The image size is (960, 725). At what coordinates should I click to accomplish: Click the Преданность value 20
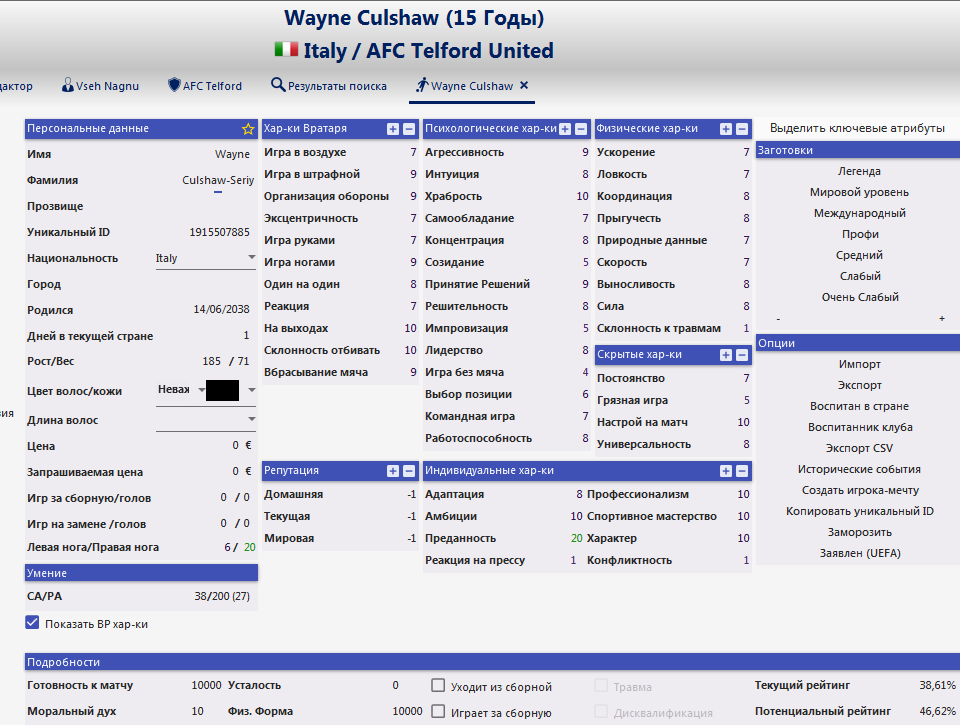pyautogui.click(x=577, y=538)
